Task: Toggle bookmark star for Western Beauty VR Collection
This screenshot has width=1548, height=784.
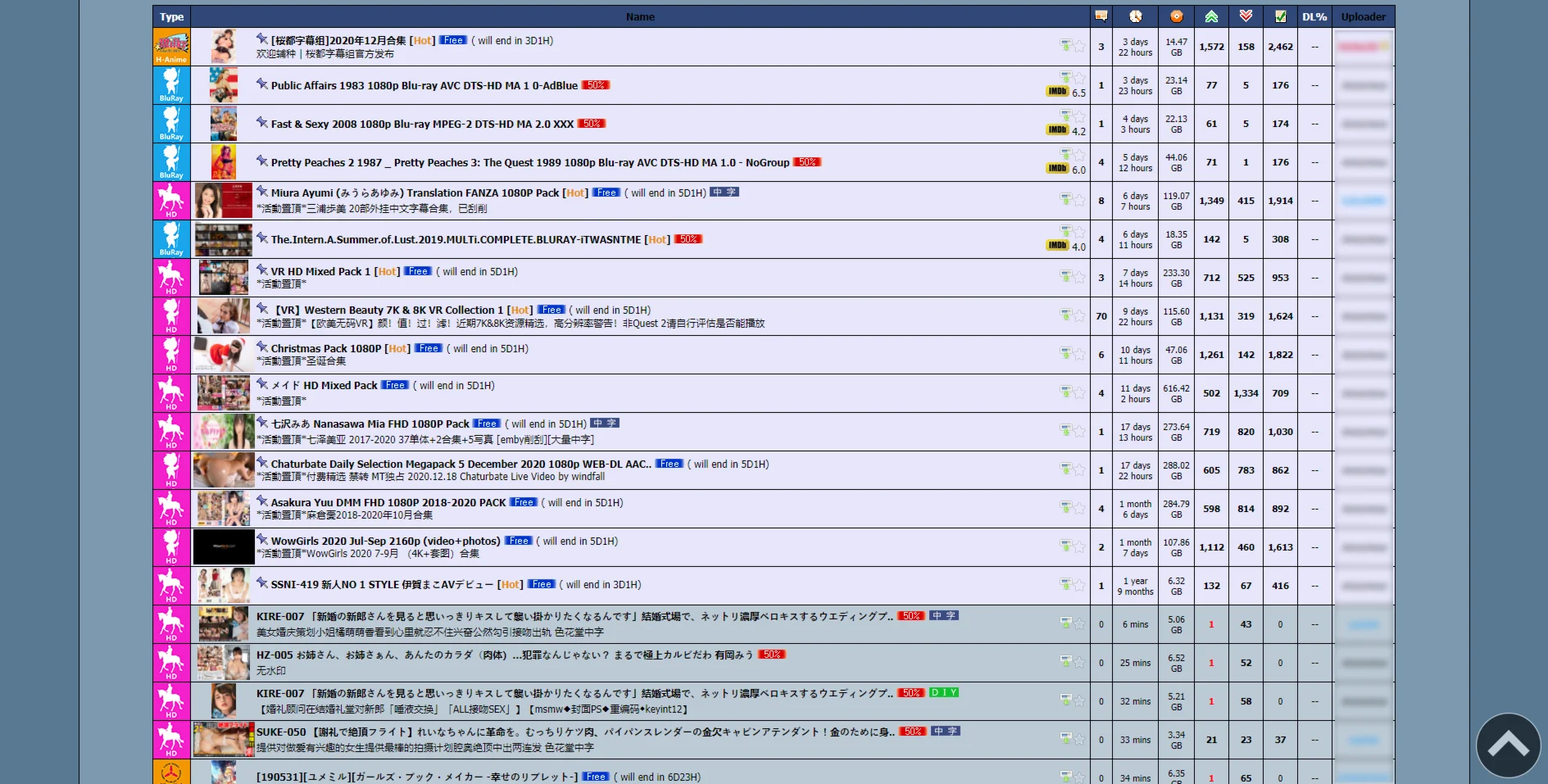Action: 1079,315
